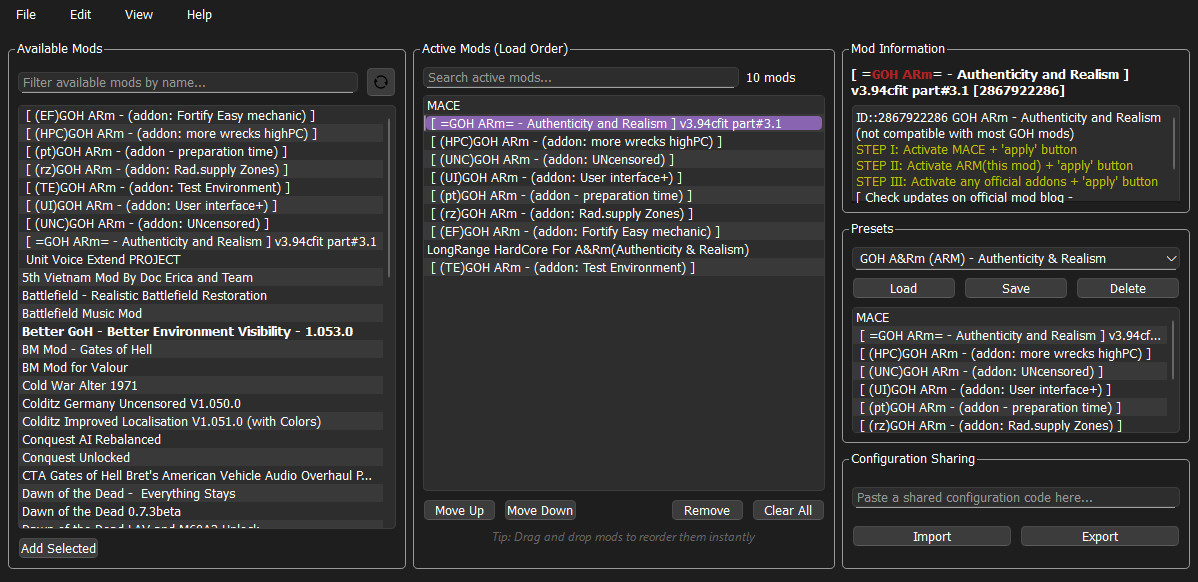The width and height of the screenshot is (1198, 582).
Task: Remove the selected active mod
Action: pos(706,510)
